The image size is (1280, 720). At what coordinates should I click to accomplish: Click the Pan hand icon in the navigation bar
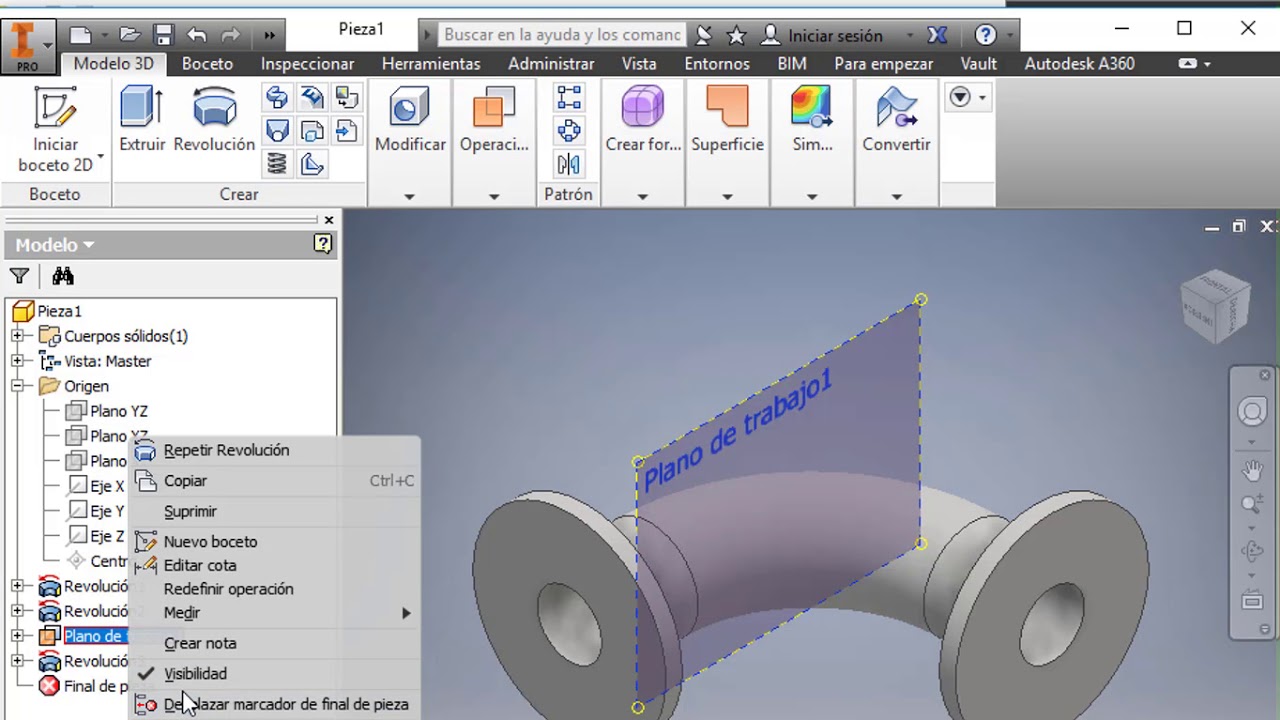1251,469
